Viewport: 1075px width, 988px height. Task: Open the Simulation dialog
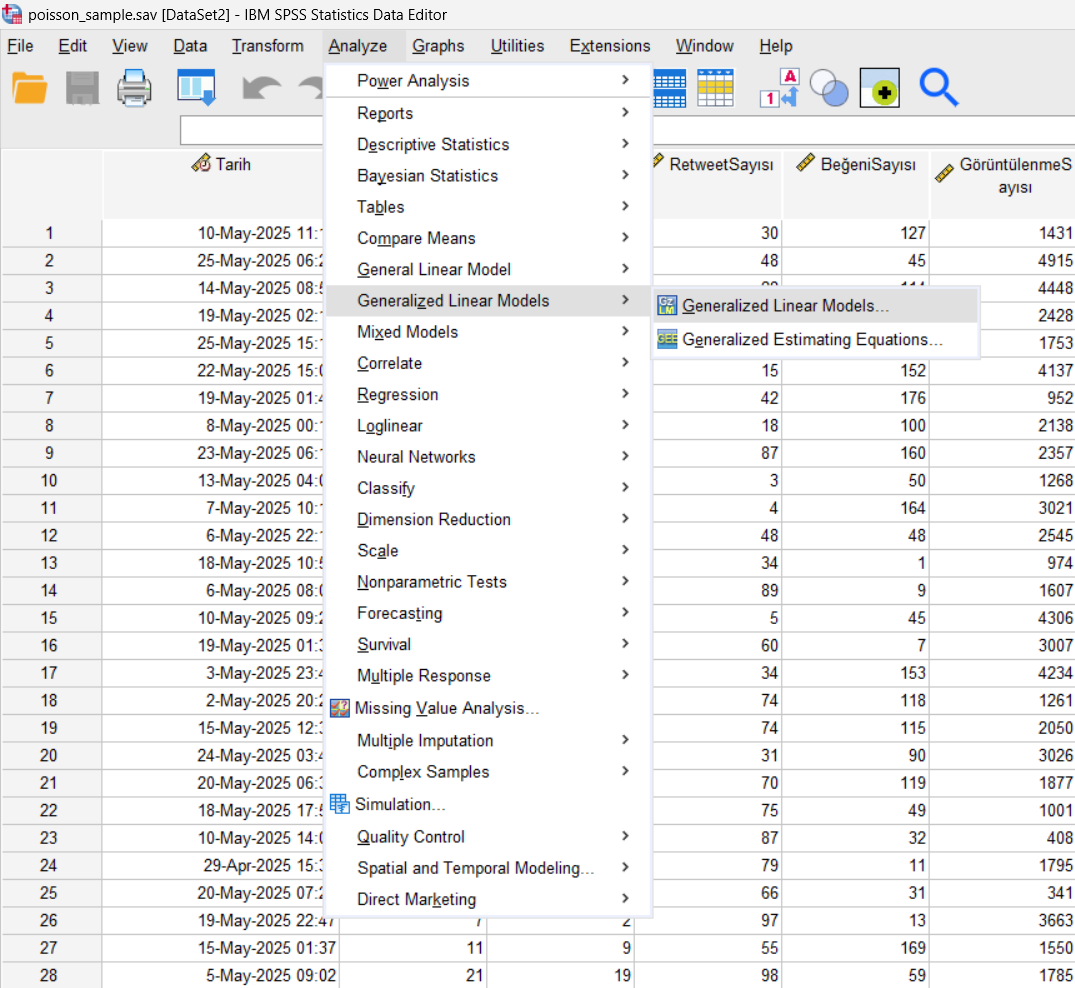(400, 804)
